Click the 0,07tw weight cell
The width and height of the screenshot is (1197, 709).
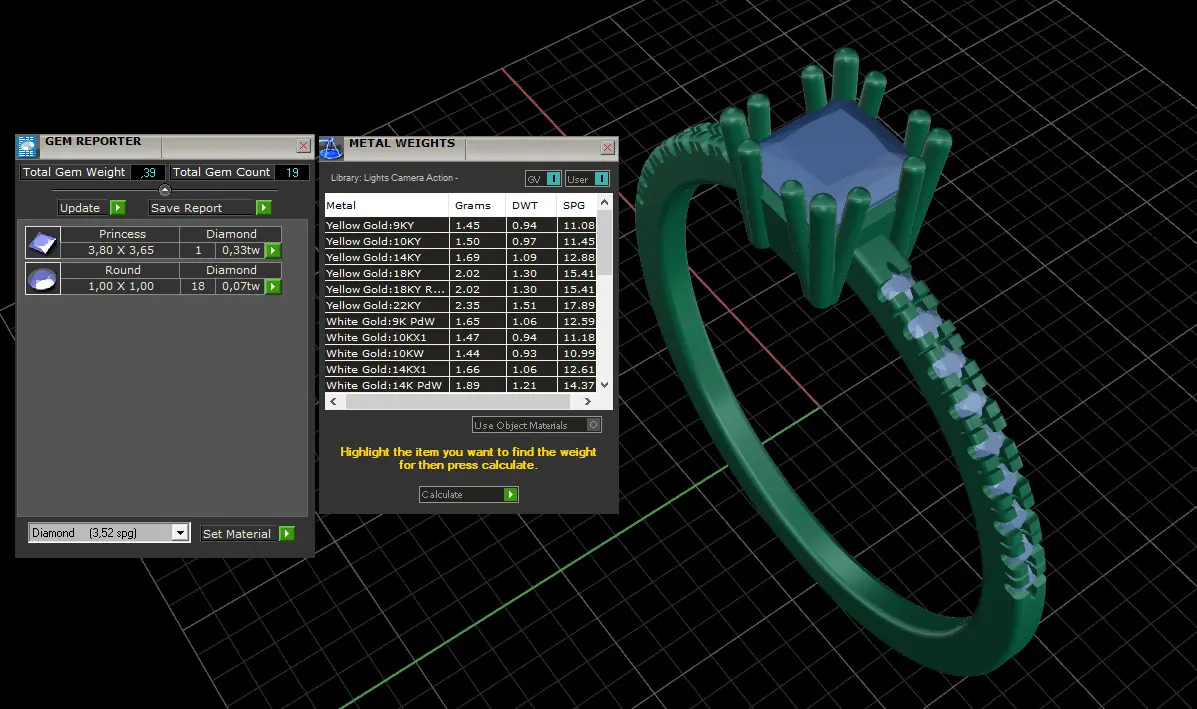coord(240,286)
